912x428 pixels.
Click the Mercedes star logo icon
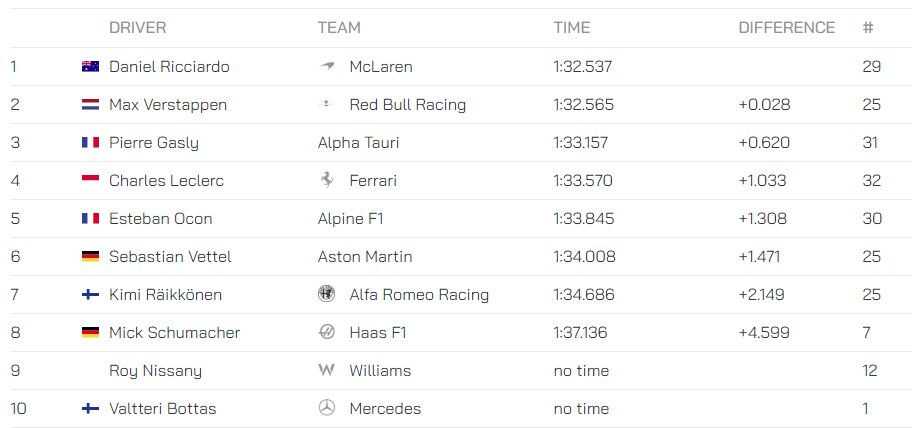[x=327, y=408]
